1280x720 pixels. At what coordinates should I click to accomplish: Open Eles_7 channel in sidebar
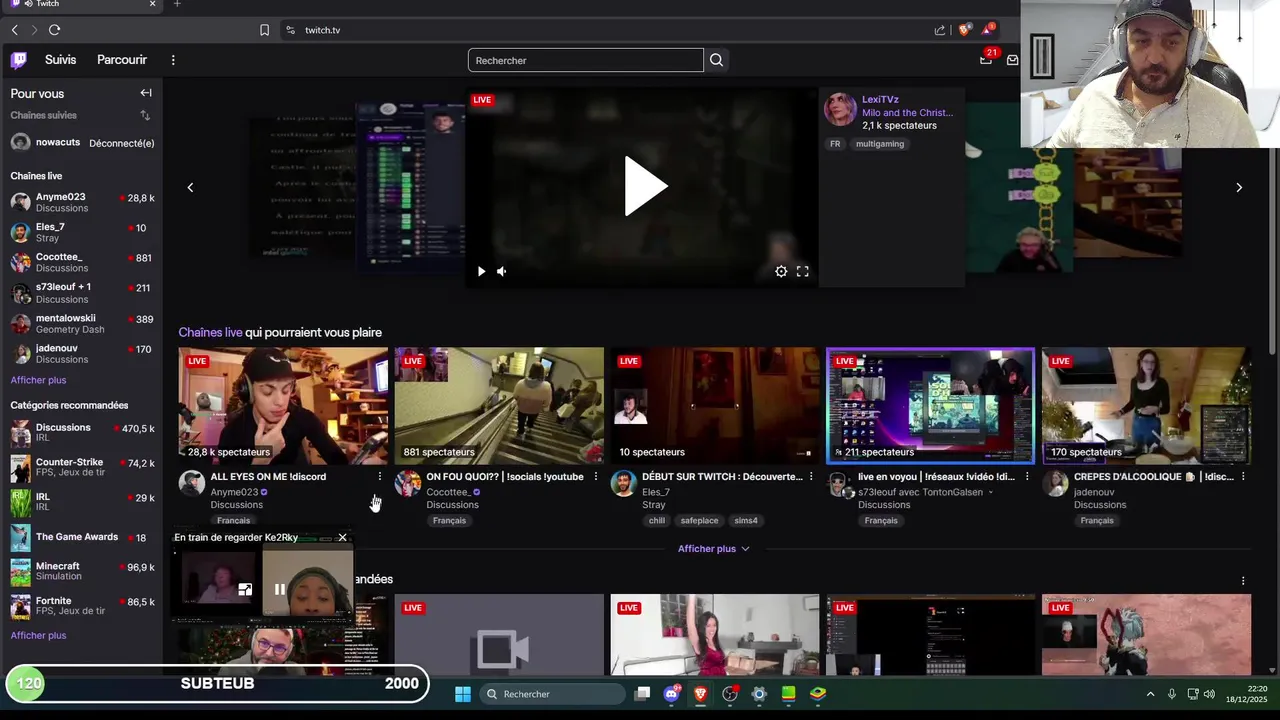(82, 232)
